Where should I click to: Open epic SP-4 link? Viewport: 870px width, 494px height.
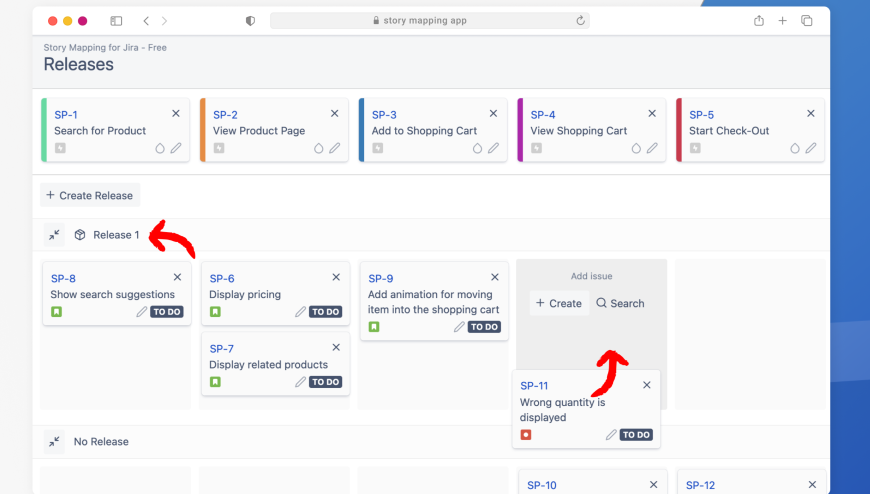543,115
